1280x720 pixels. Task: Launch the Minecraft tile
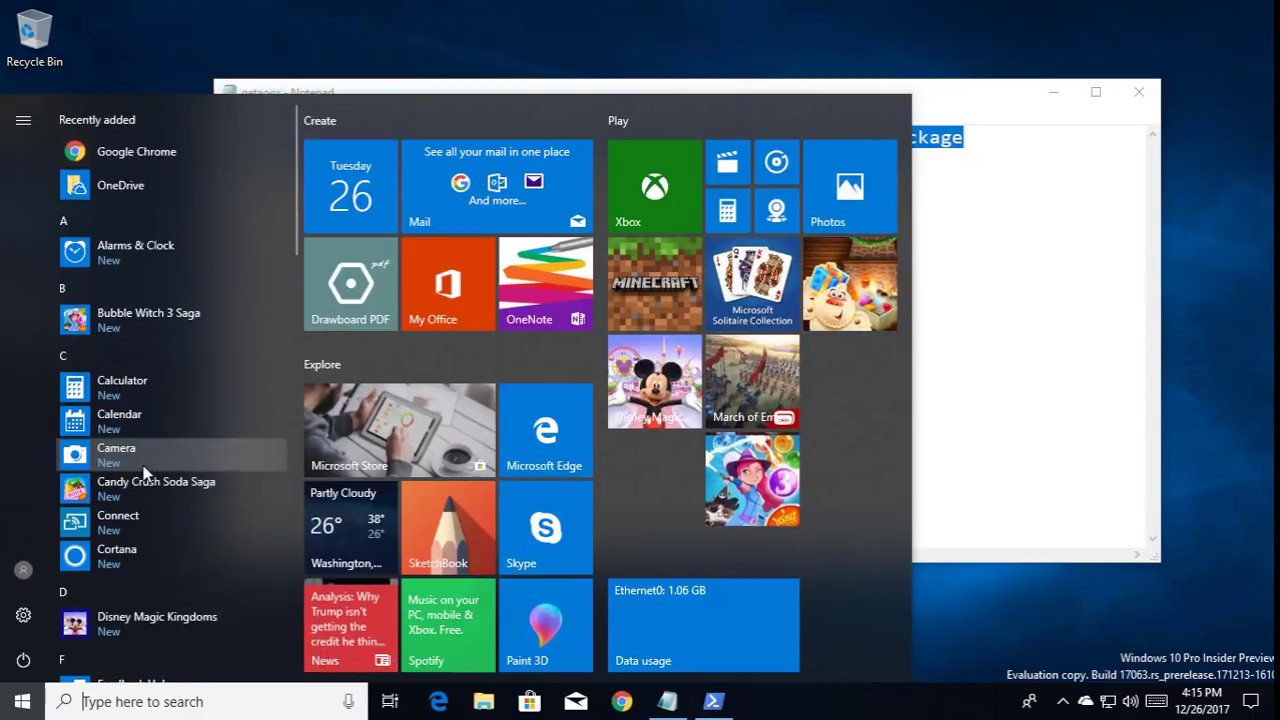(655, 284)
